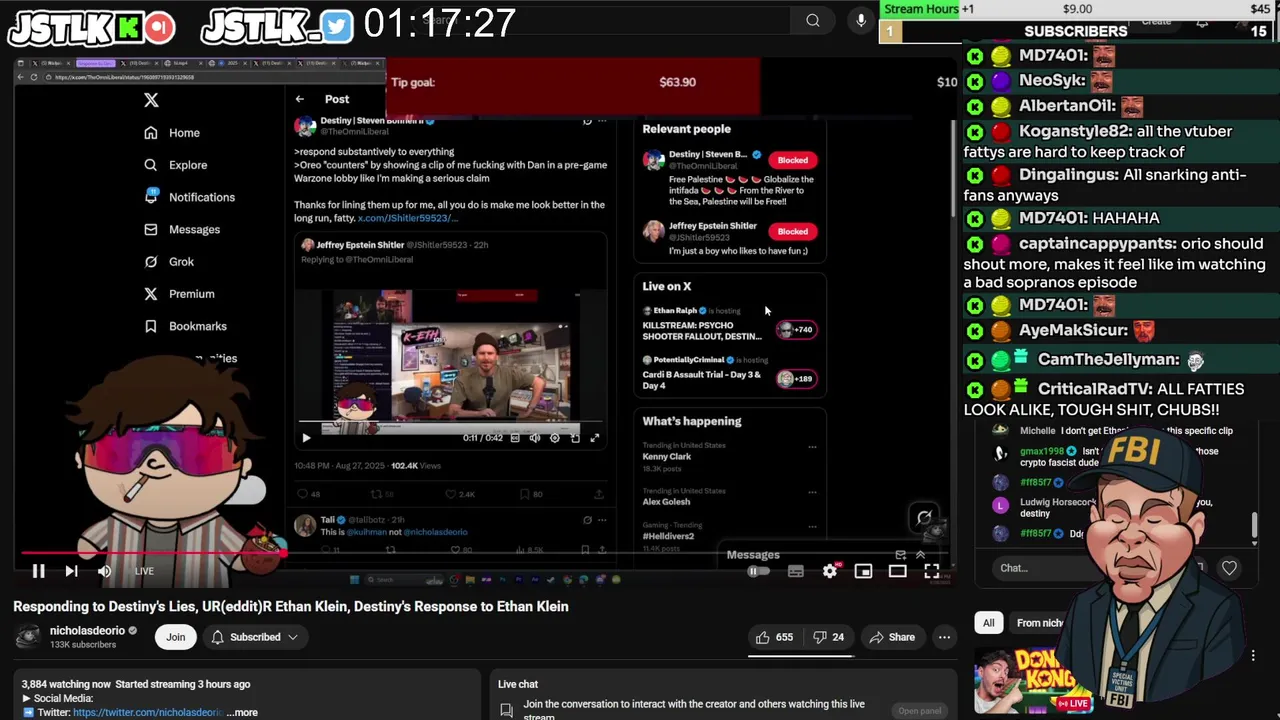1280x720 pixels.
Task: Click the LIVE indicator in the player
Action: (x=144, y=571)
